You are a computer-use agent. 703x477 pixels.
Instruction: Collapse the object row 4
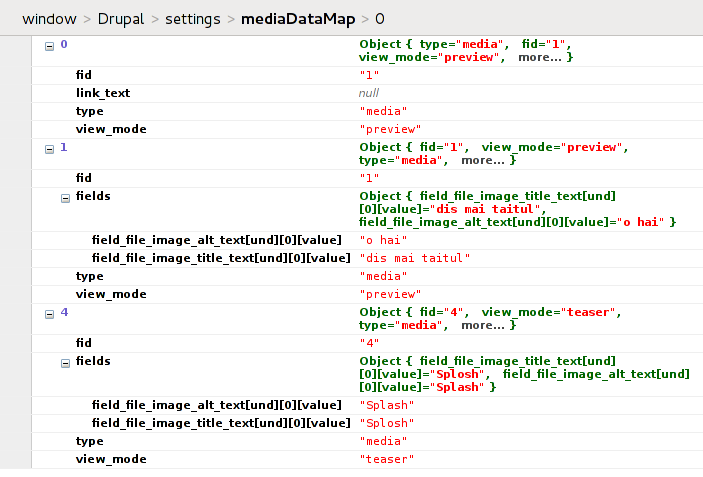coord(49,314)
